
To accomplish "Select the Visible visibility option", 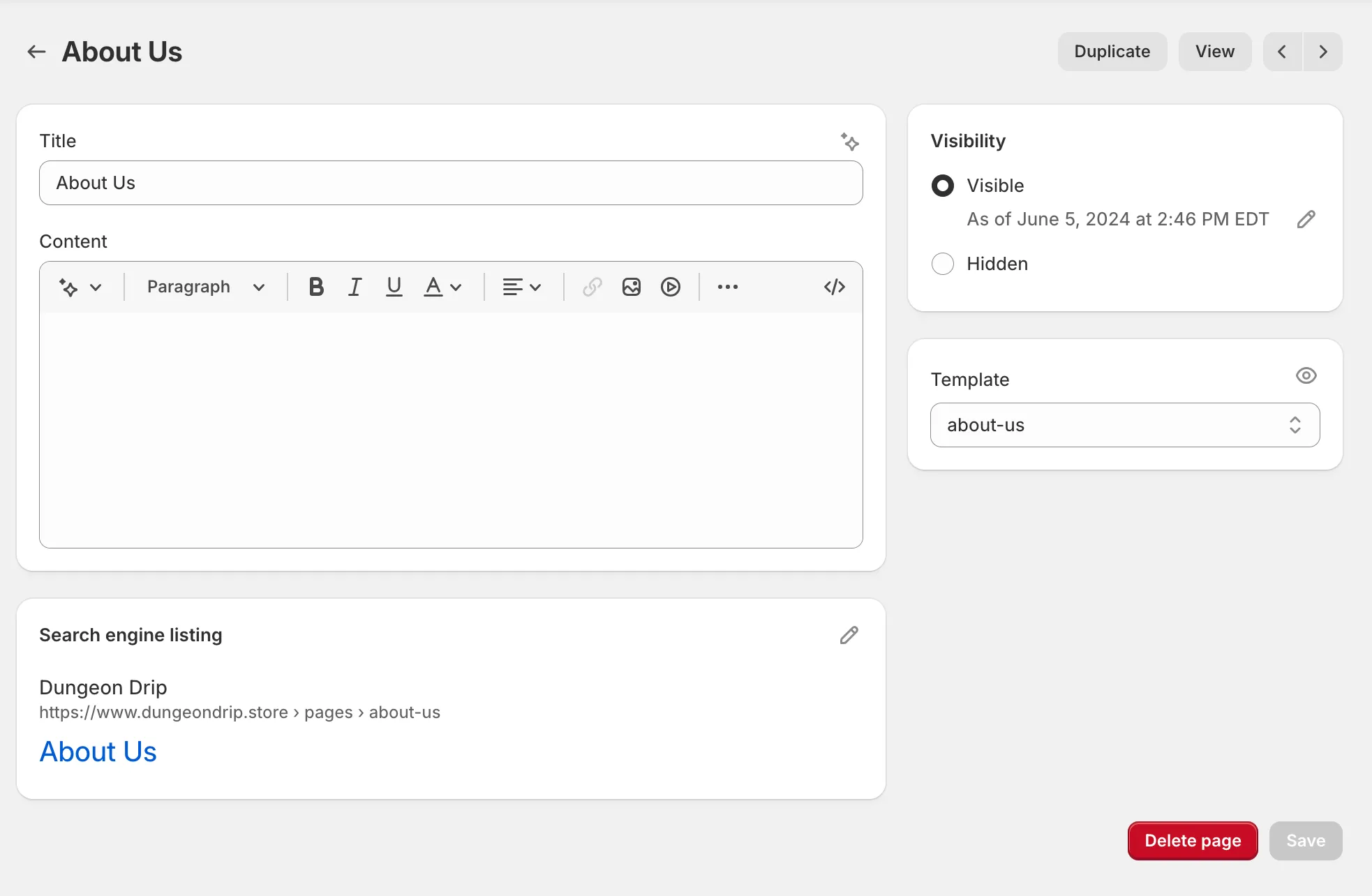I will tap(942, 186).
